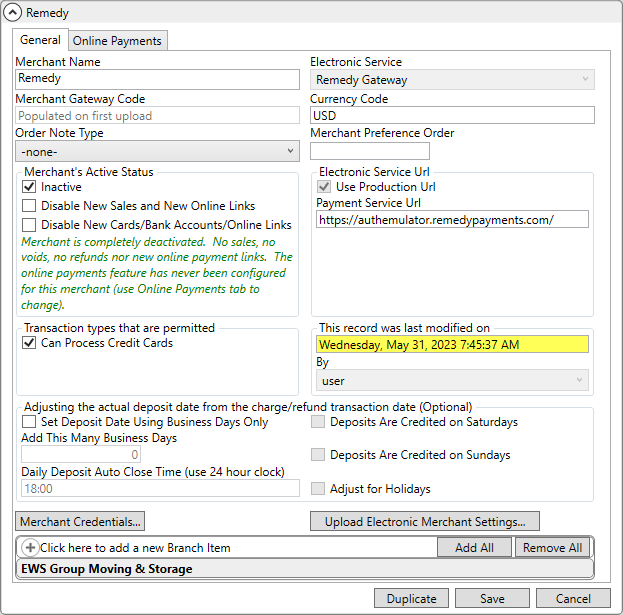The width and height of the screenshot is (623, 615).
Task: Enable Set Deposit Date Using Business Days Only
Action: [x=29, y=422]
